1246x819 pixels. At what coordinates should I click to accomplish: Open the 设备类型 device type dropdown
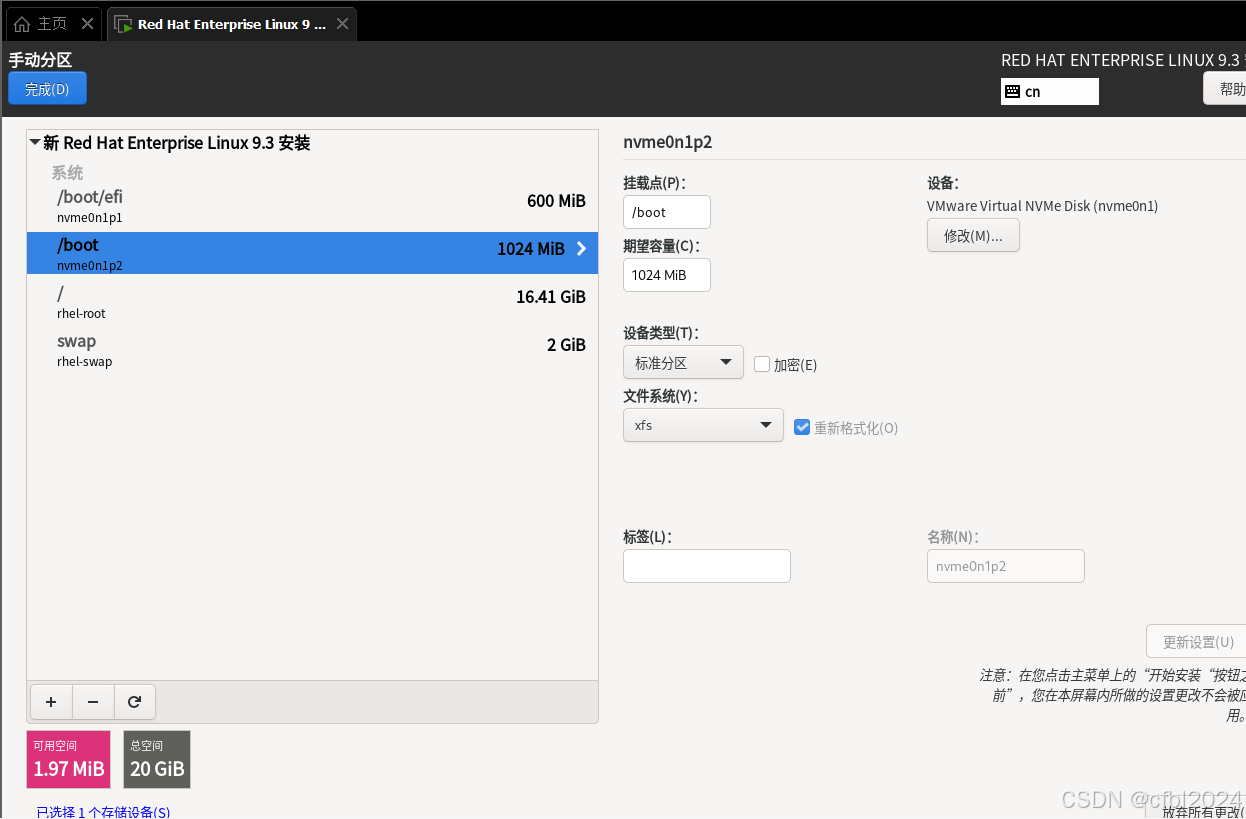click(683, 363)
